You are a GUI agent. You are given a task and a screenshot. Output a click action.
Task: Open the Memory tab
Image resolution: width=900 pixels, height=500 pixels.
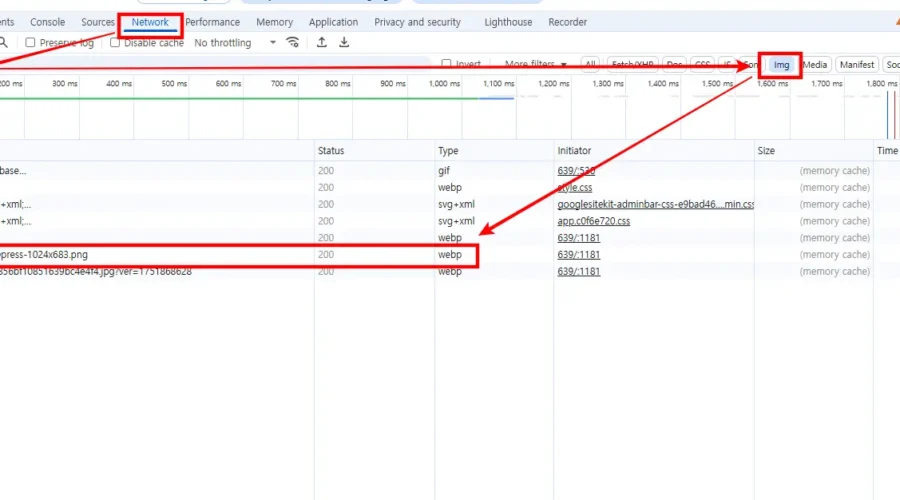(x=274, y=22)
